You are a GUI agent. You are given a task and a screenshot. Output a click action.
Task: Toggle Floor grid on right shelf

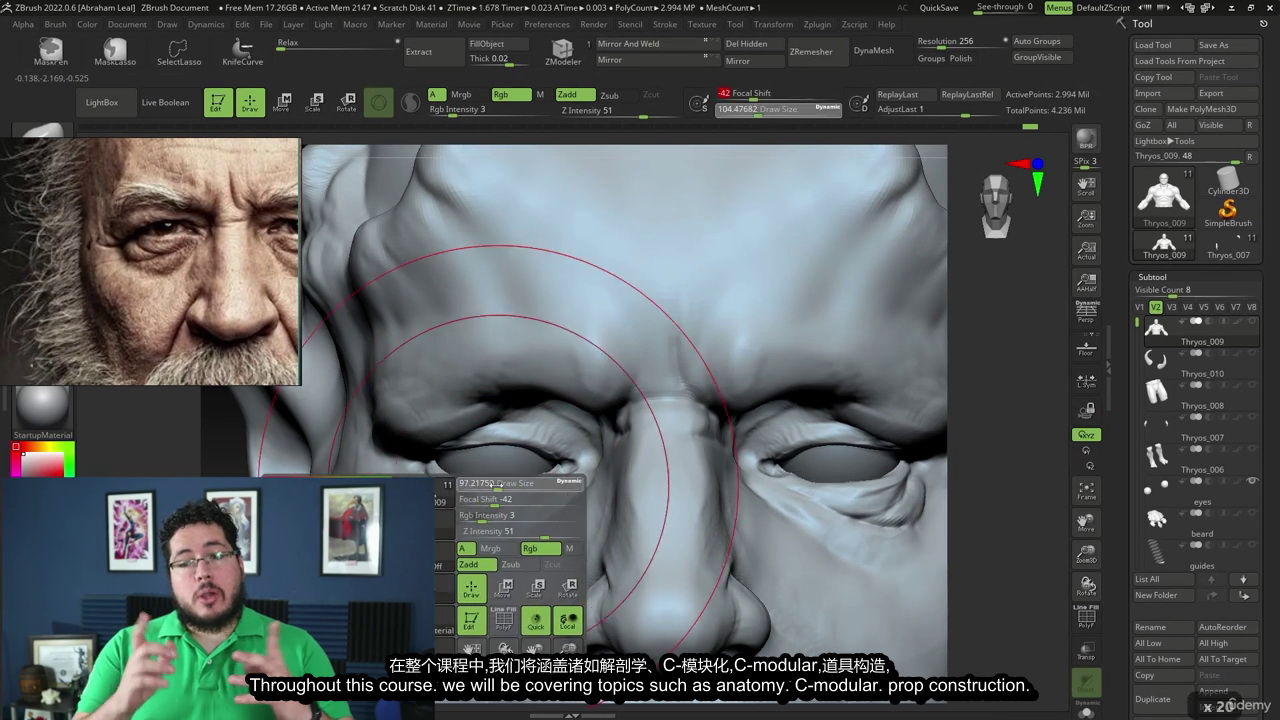1086,346
